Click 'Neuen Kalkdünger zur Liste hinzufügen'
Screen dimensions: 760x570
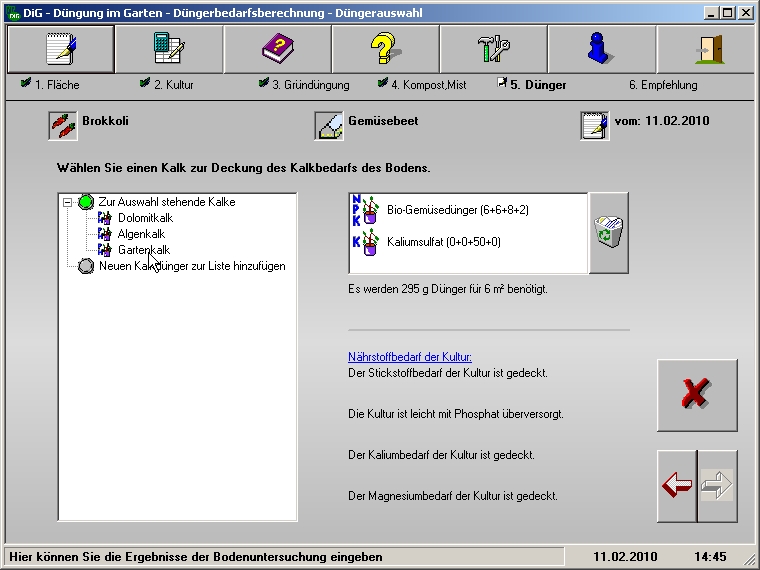[192, 266]
